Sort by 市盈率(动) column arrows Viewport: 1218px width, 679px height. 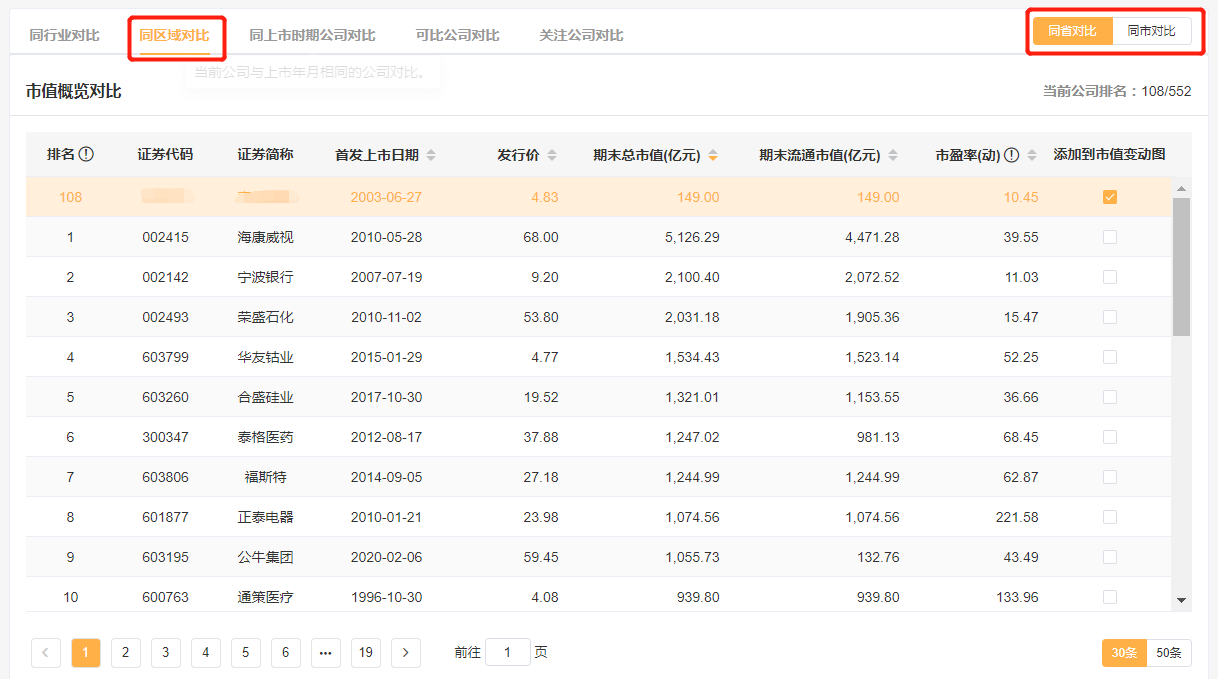(1032, 155)
